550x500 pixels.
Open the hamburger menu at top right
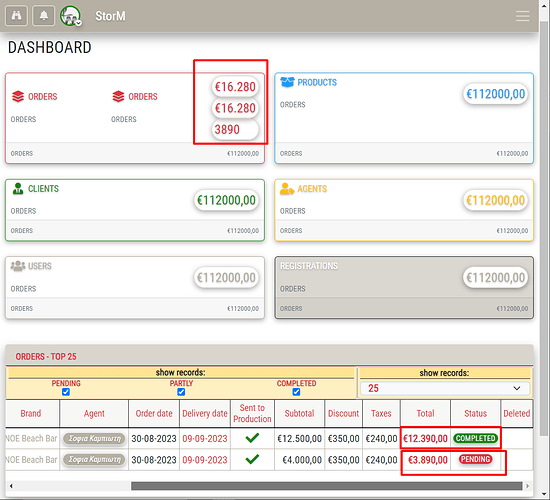point(522,16)
